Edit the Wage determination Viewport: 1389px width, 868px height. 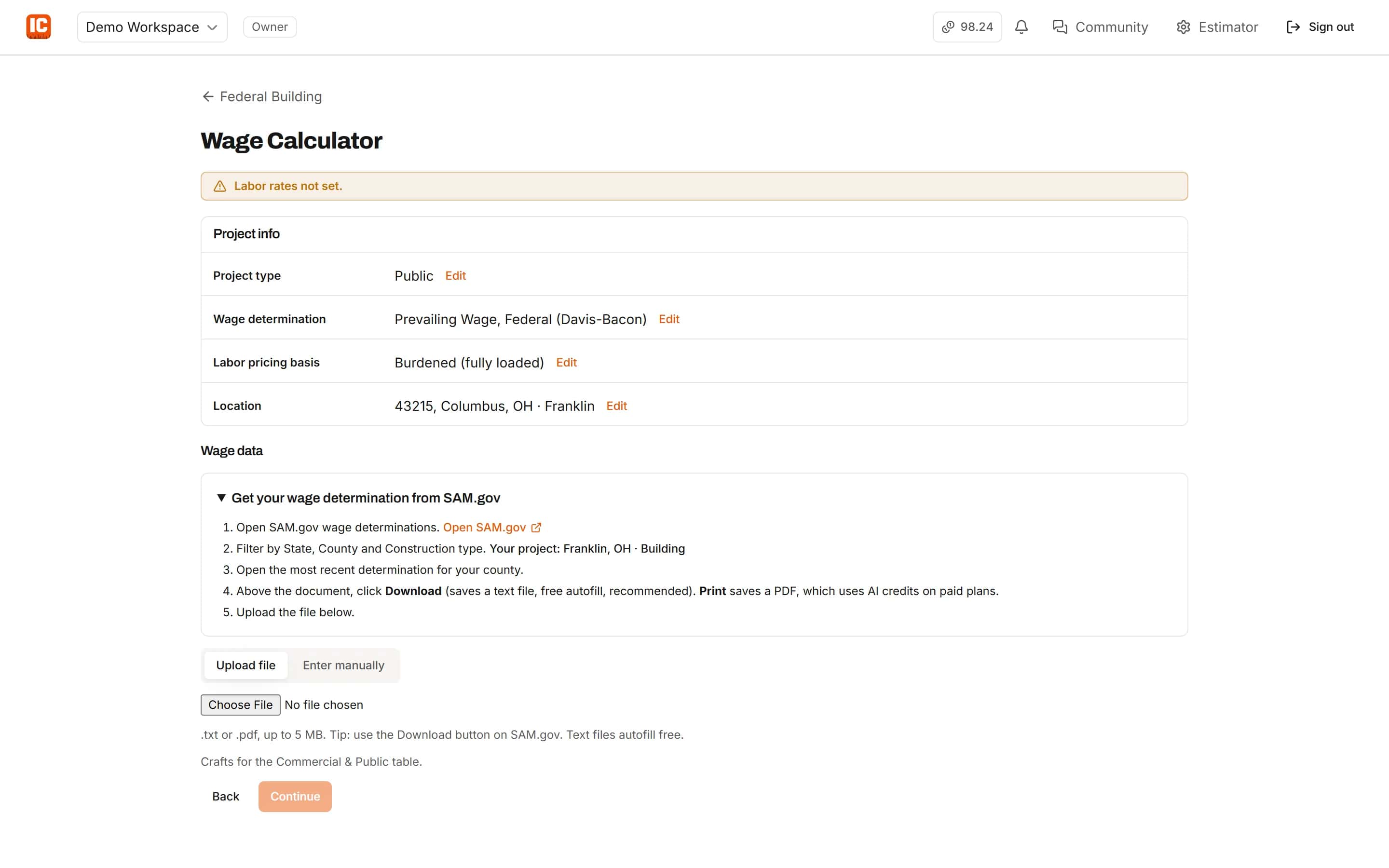coord(668,319)
